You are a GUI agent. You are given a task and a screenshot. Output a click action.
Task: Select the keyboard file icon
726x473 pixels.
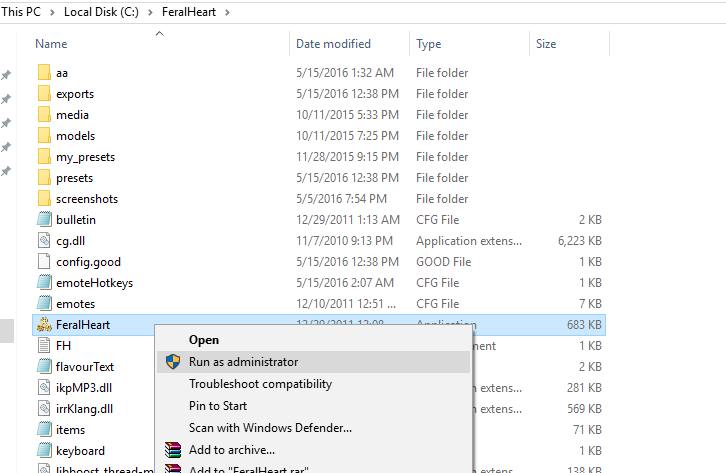tap(44, 451)
